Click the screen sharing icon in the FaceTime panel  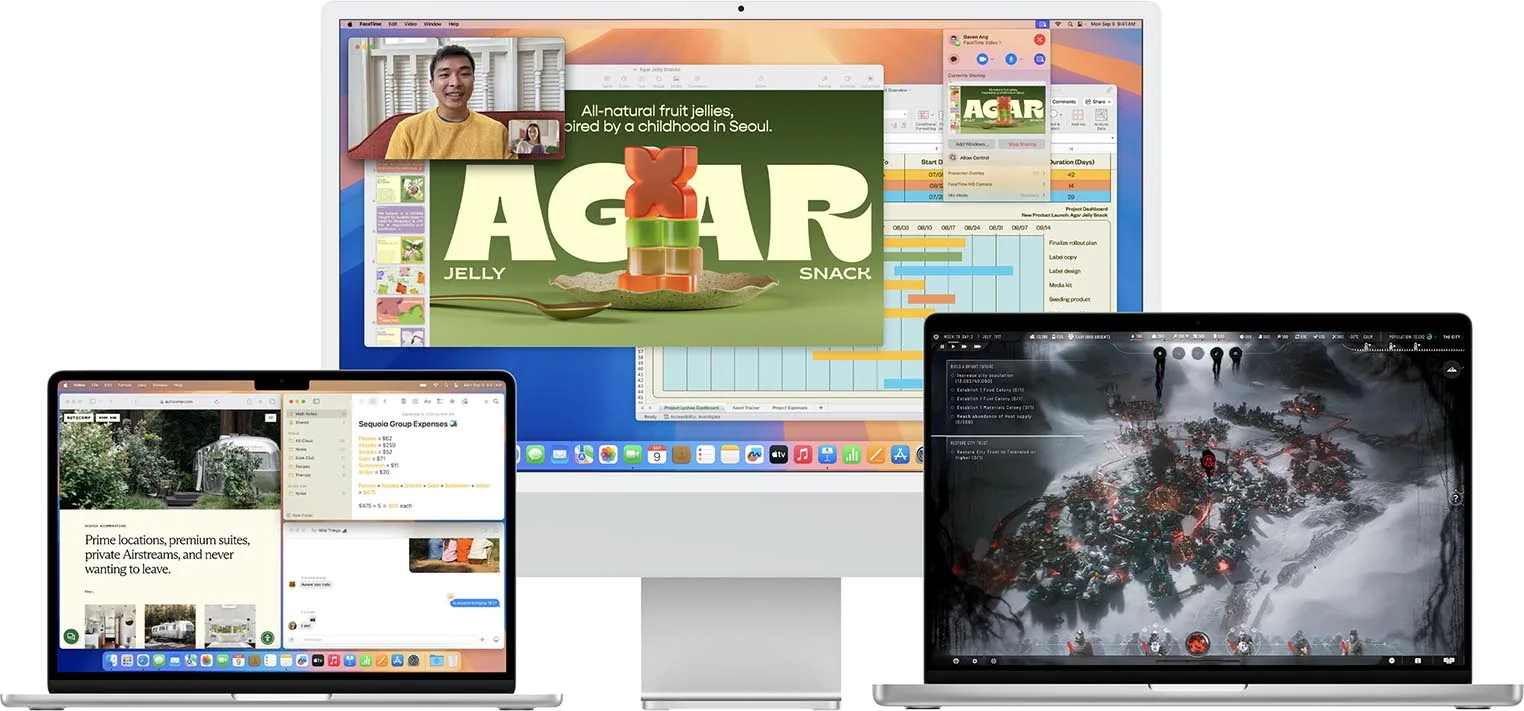click(x=1040, y=58)
